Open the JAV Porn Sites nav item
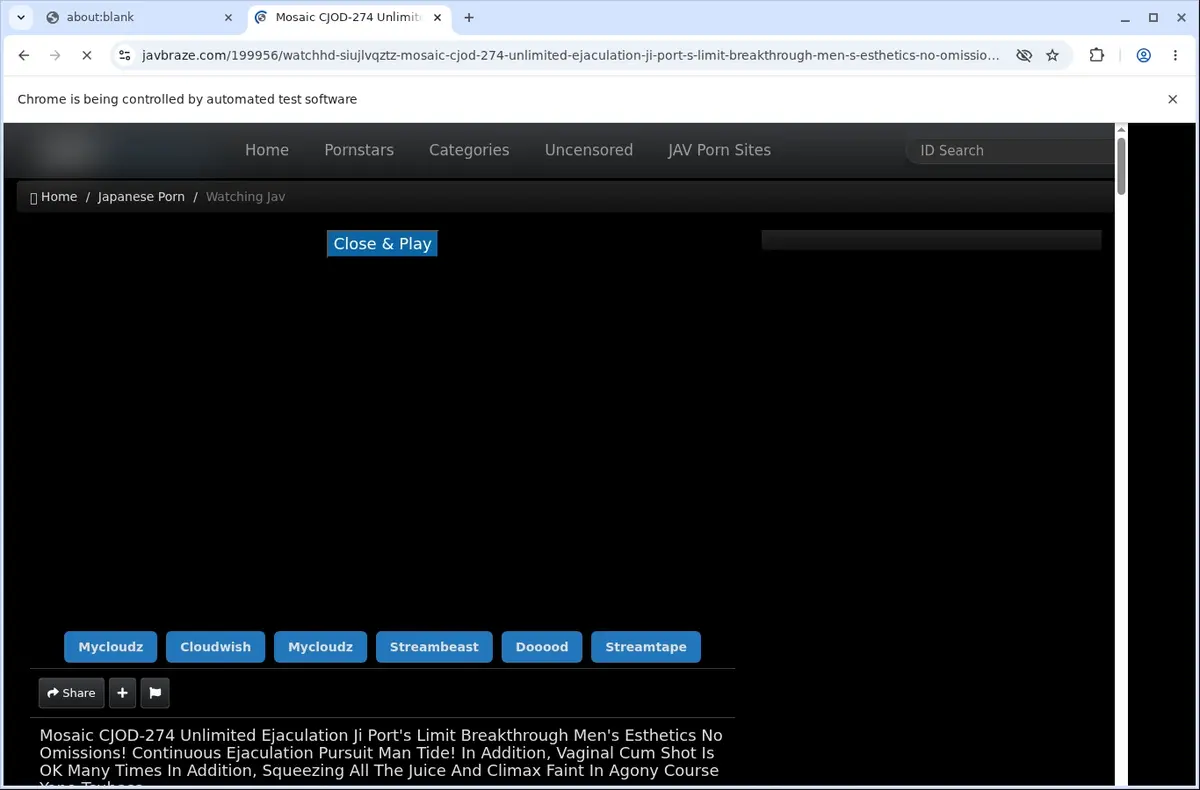Image resolution: width=1200 pixels, height=790 pixels. pyautogui.click(x=719, y=150)
